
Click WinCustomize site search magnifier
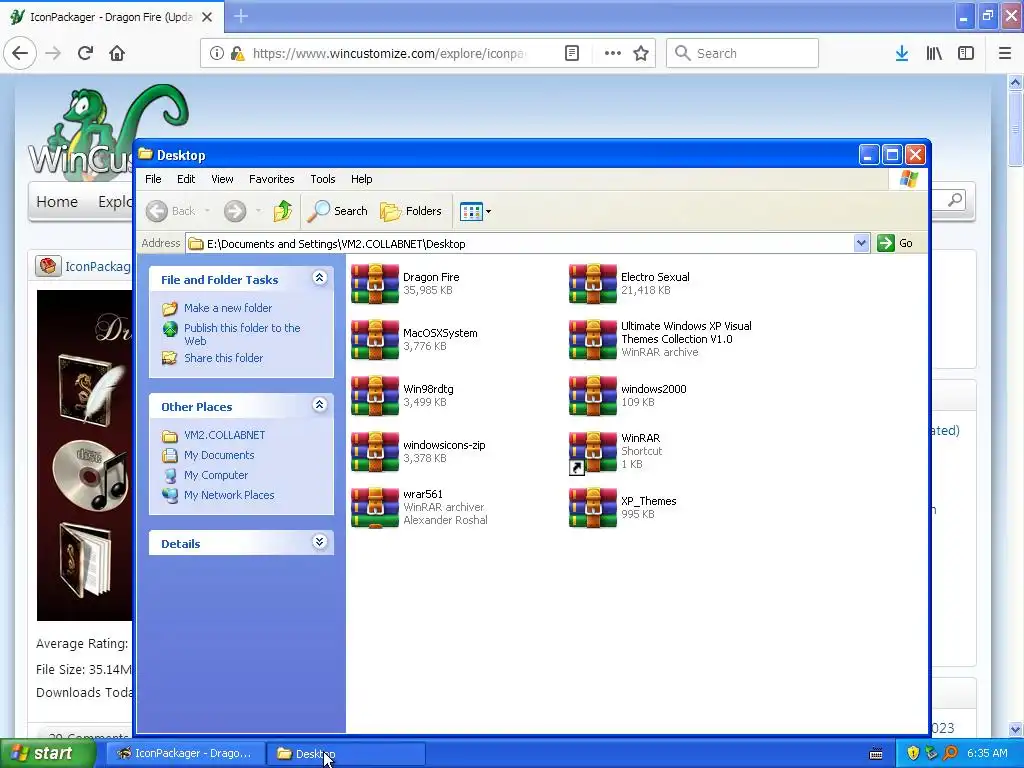pos(955,199)
